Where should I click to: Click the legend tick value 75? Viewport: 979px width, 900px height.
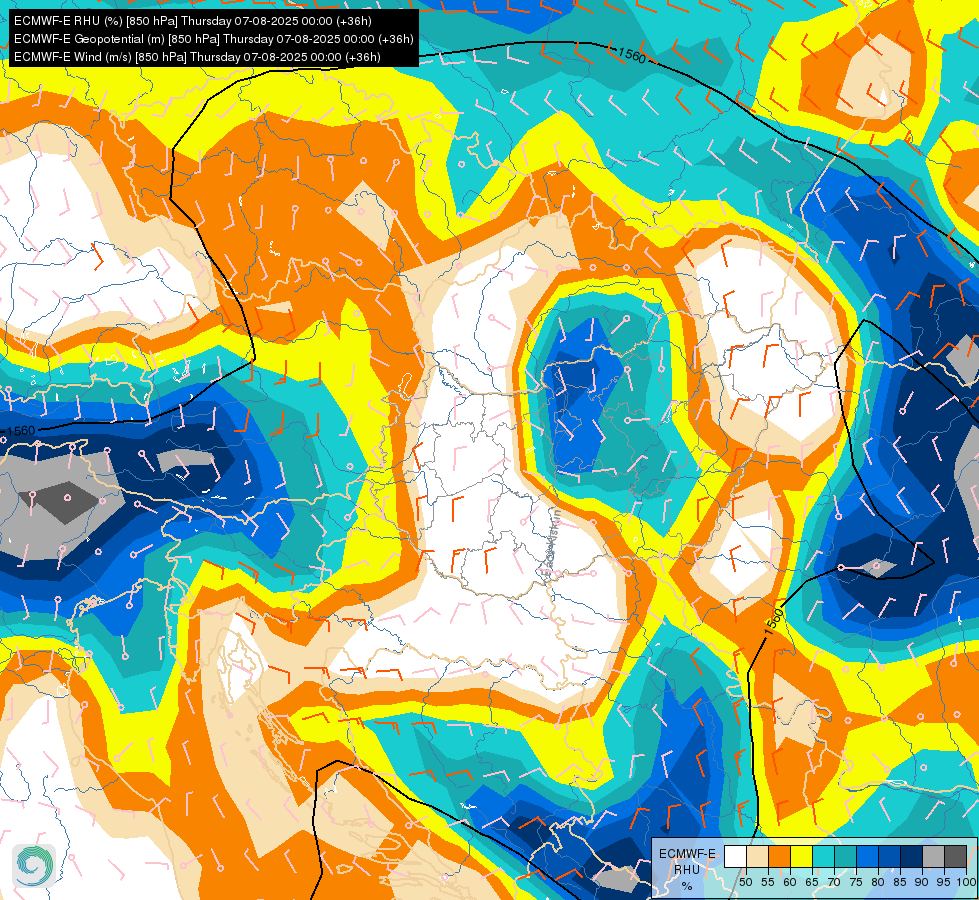point(856,882)
